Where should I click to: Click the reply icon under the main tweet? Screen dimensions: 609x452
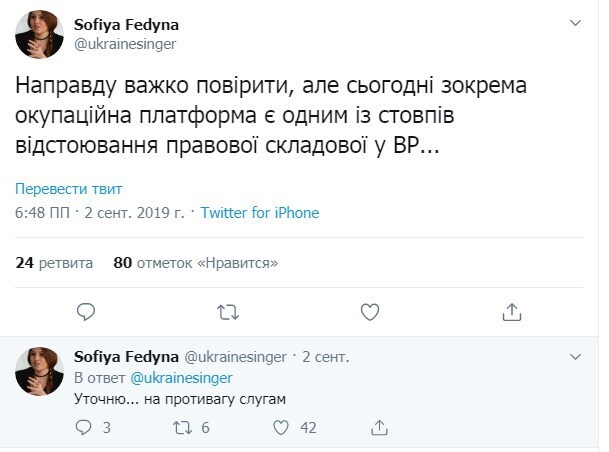click(x=86, y=311)
